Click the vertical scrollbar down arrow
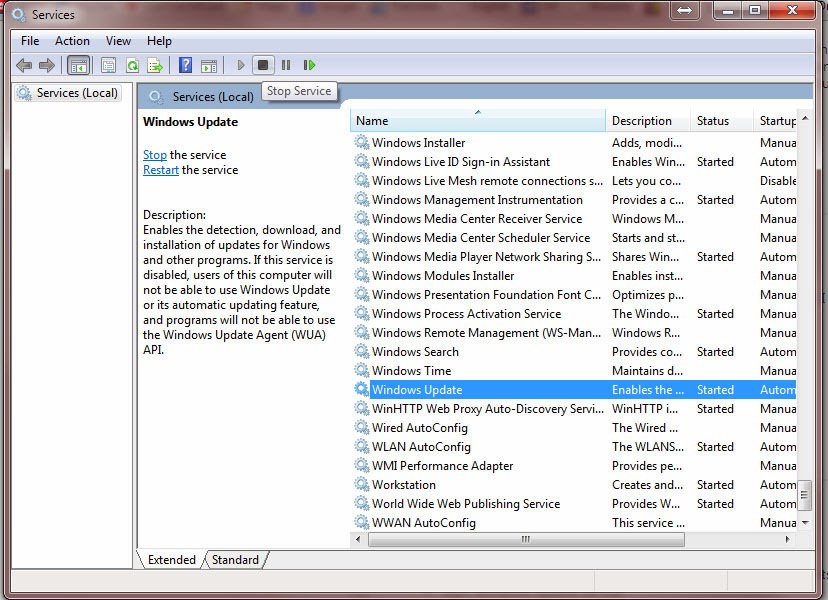 coord(805,523)
